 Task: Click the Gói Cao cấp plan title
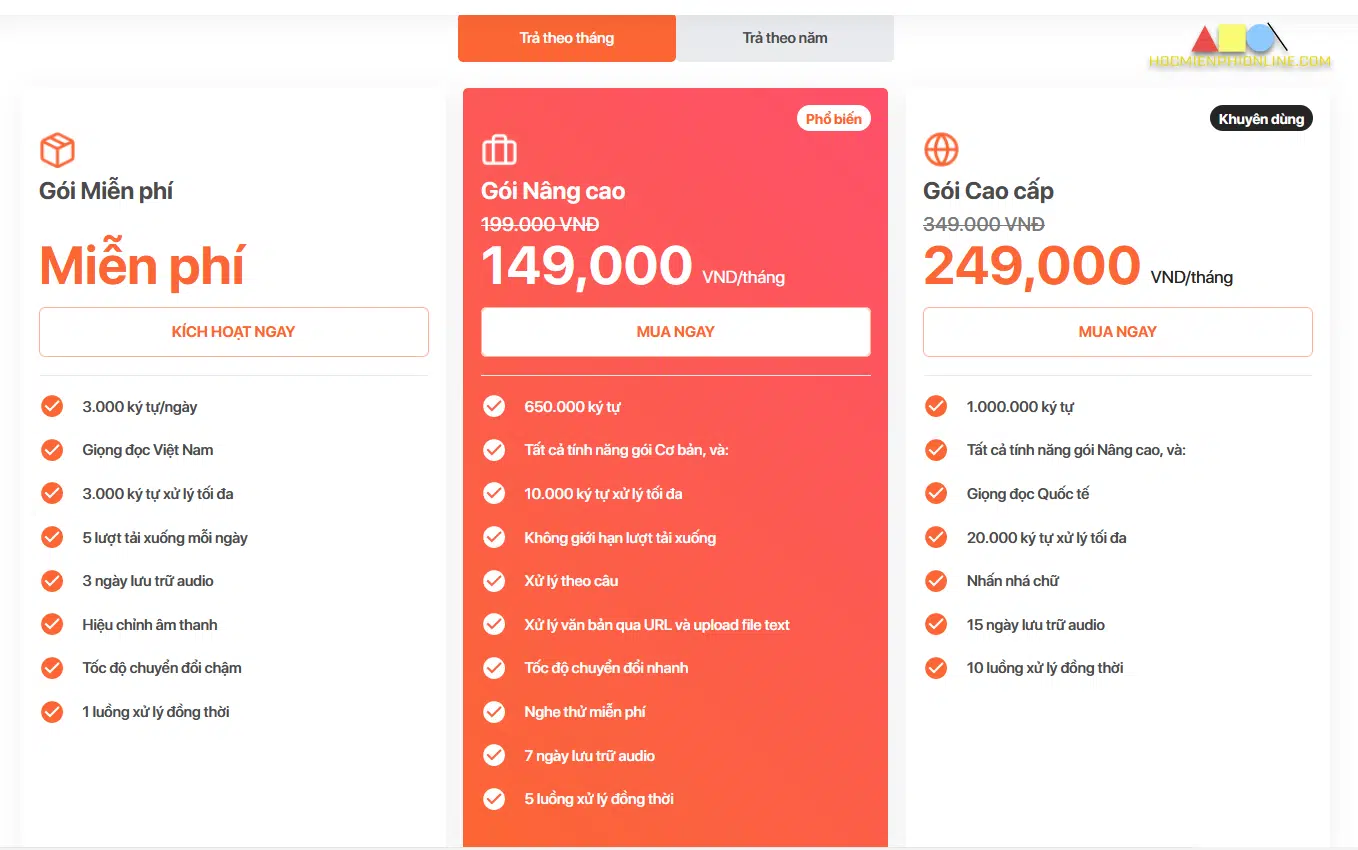(x=988, y=191)
